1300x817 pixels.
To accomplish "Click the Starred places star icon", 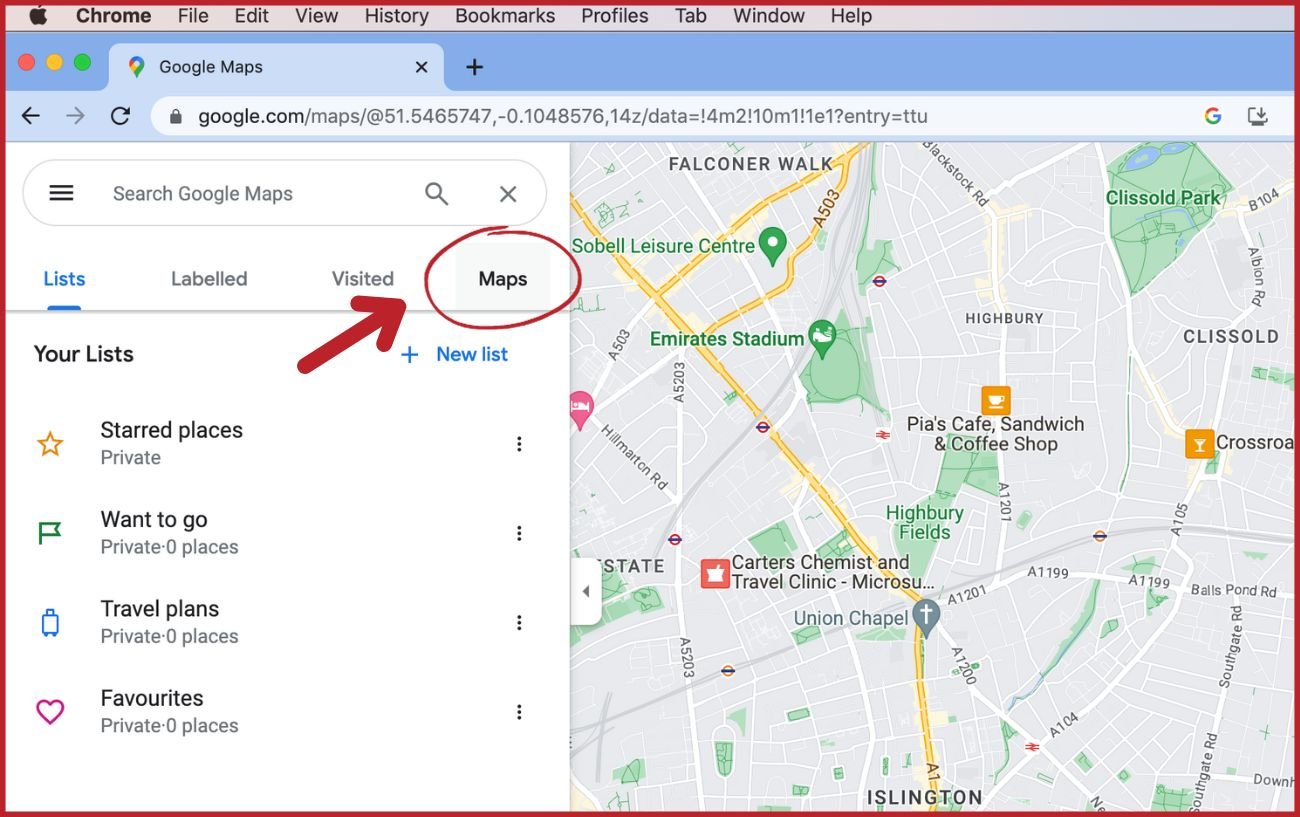I will coord(50,444).
